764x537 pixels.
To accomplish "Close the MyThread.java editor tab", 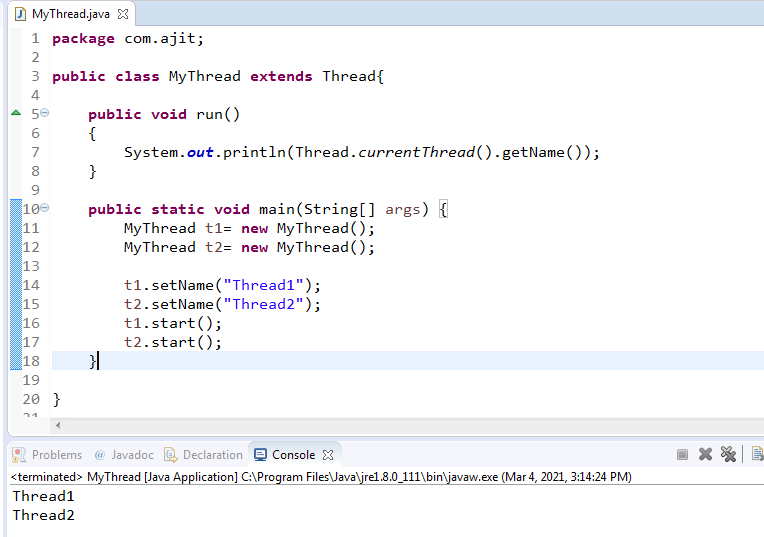I will (124, 15).
